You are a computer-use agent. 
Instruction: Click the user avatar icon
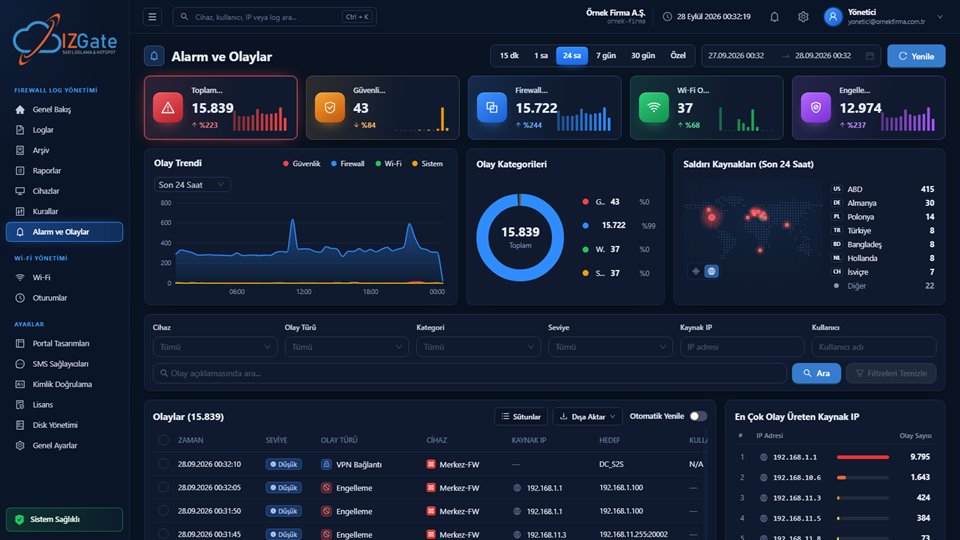tap(833, 17)
